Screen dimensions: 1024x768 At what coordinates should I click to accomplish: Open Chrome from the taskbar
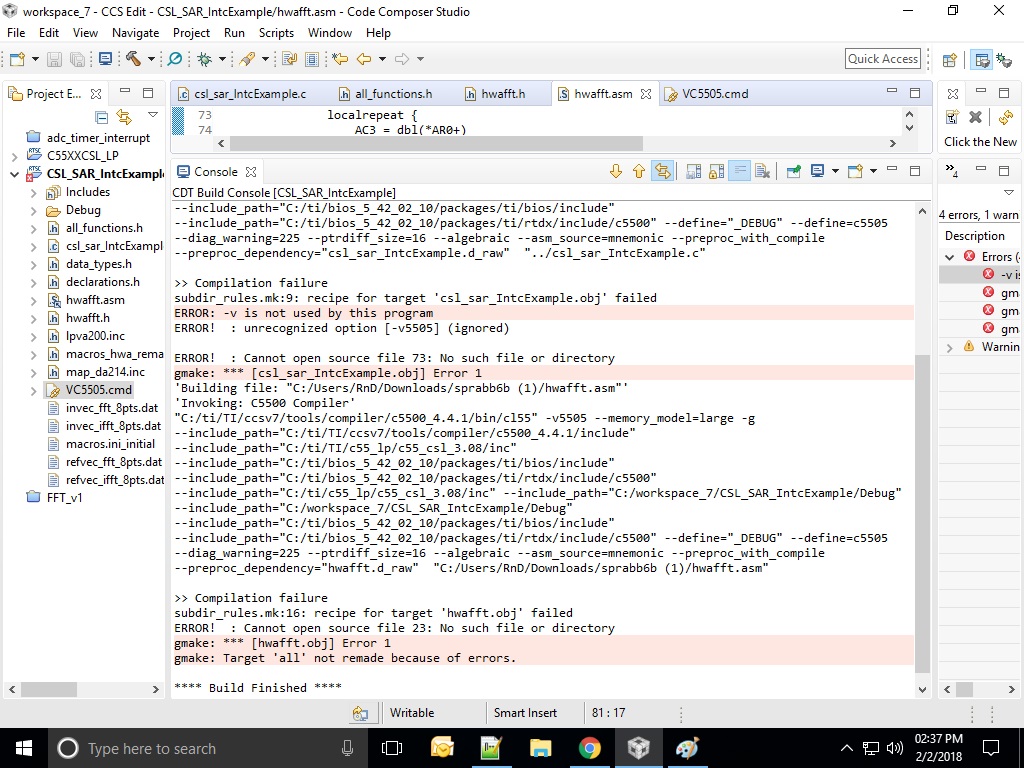click(589, 748)
